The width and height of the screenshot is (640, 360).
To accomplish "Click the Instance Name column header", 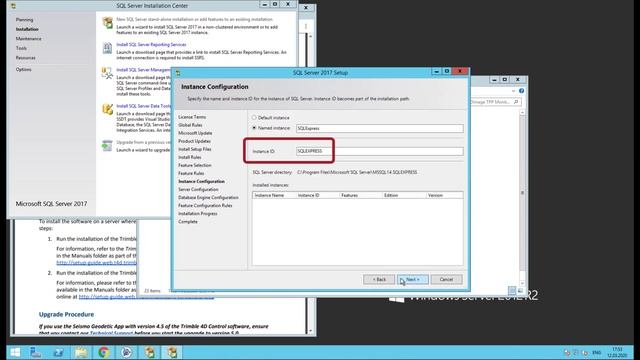I will coord(274,196).
